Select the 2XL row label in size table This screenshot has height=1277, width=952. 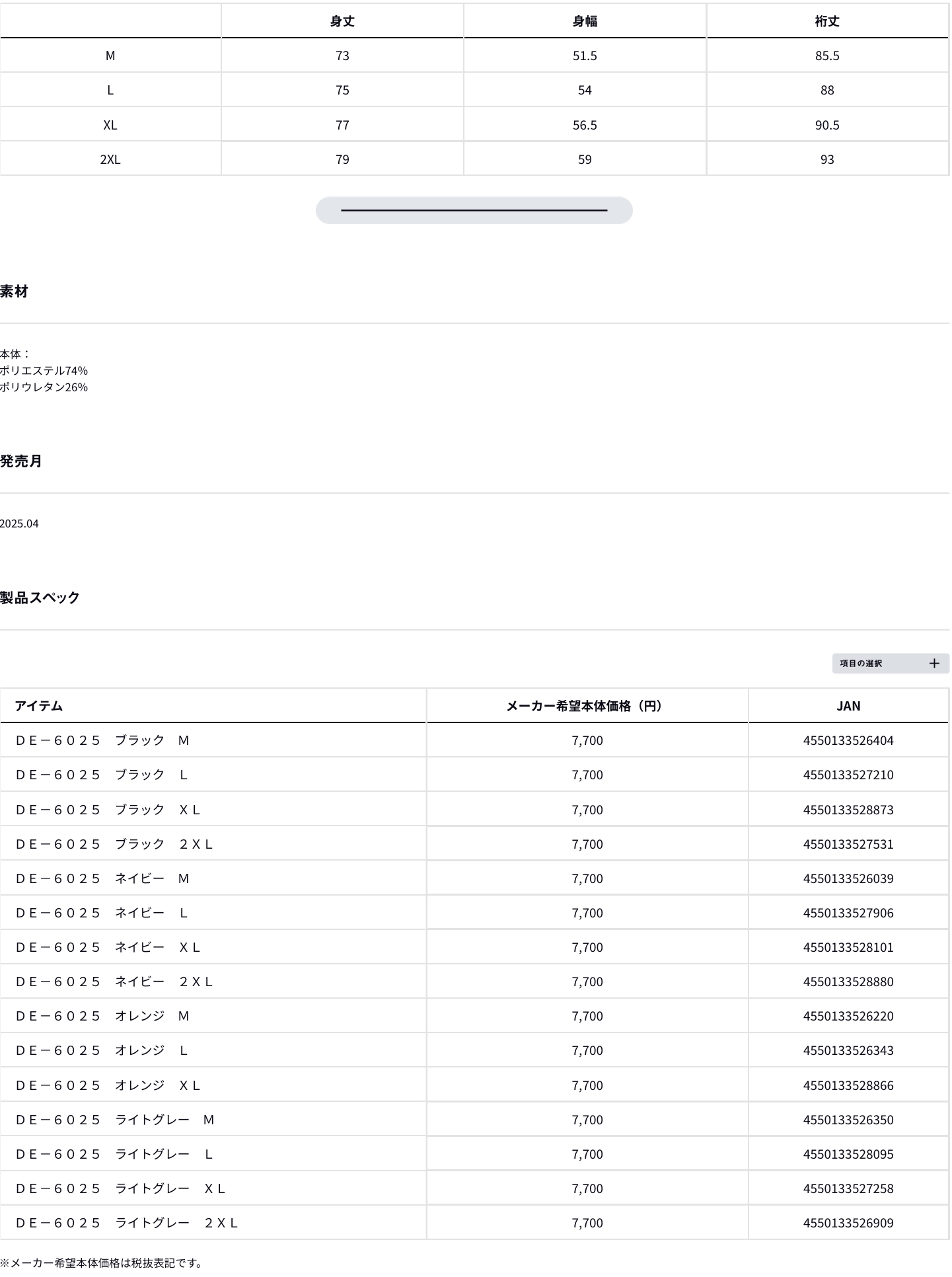tap(110, 159)
